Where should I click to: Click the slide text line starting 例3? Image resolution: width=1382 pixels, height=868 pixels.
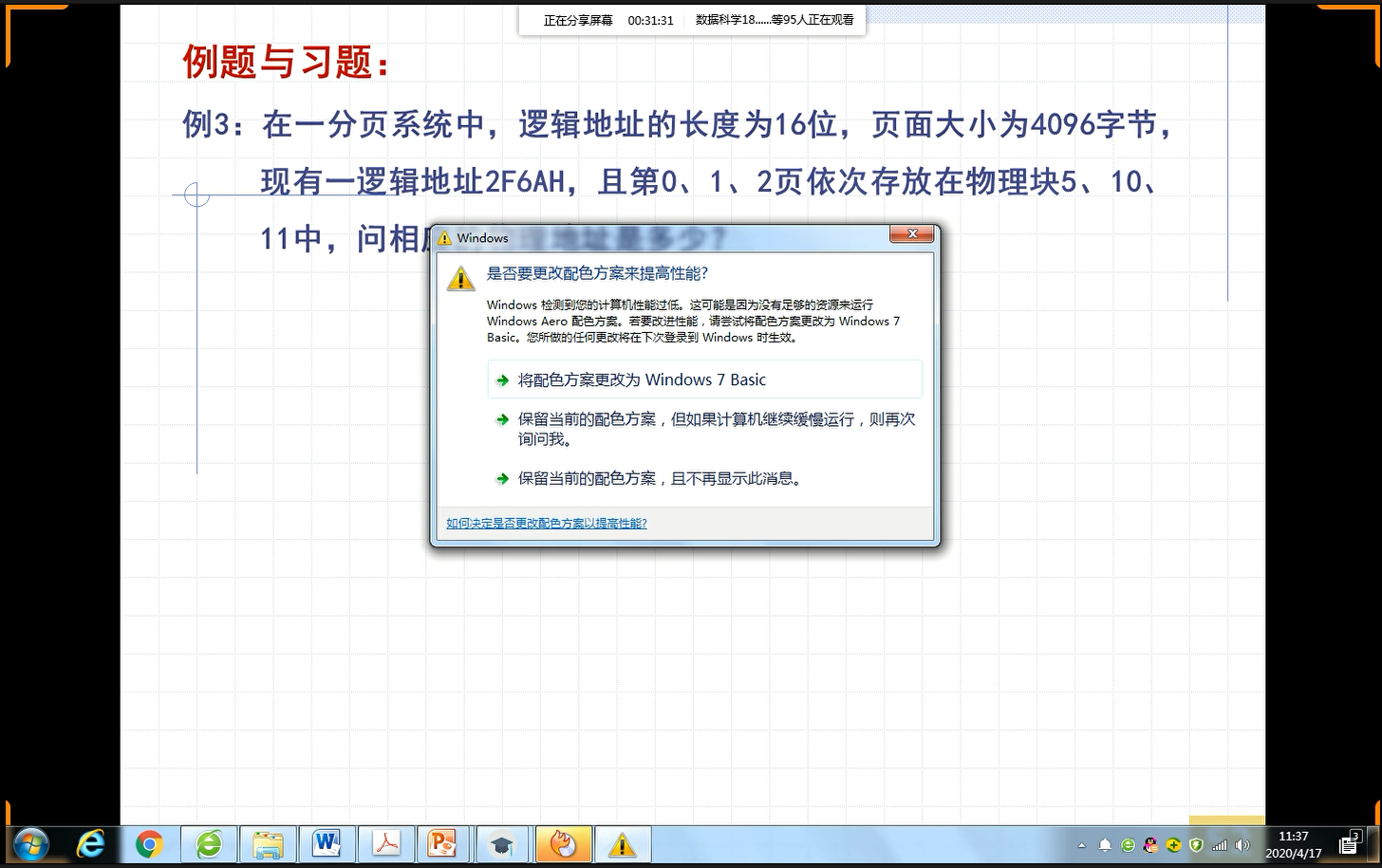(x=679, y=124)
